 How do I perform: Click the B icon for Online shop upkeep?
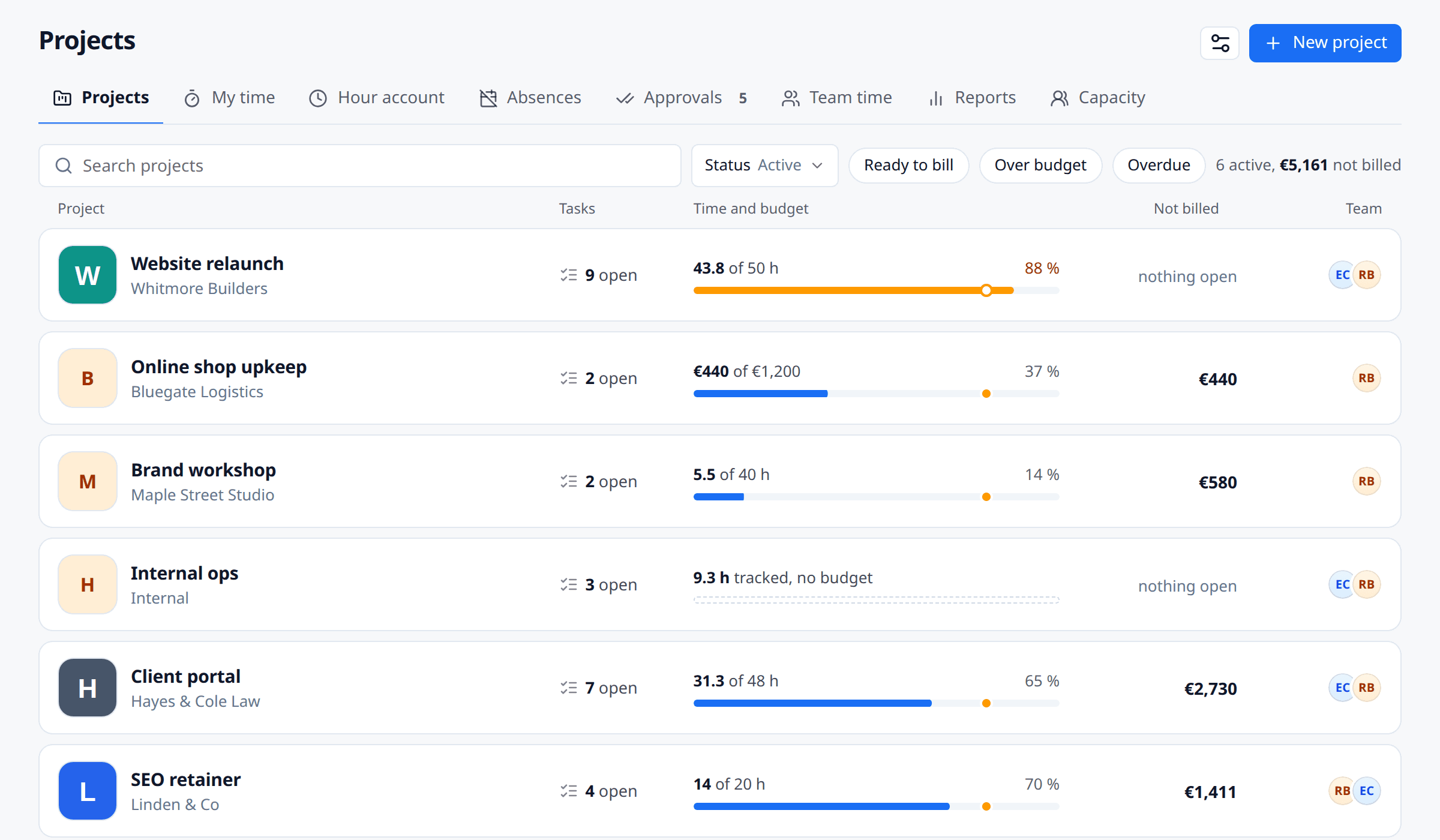[88, 378]
